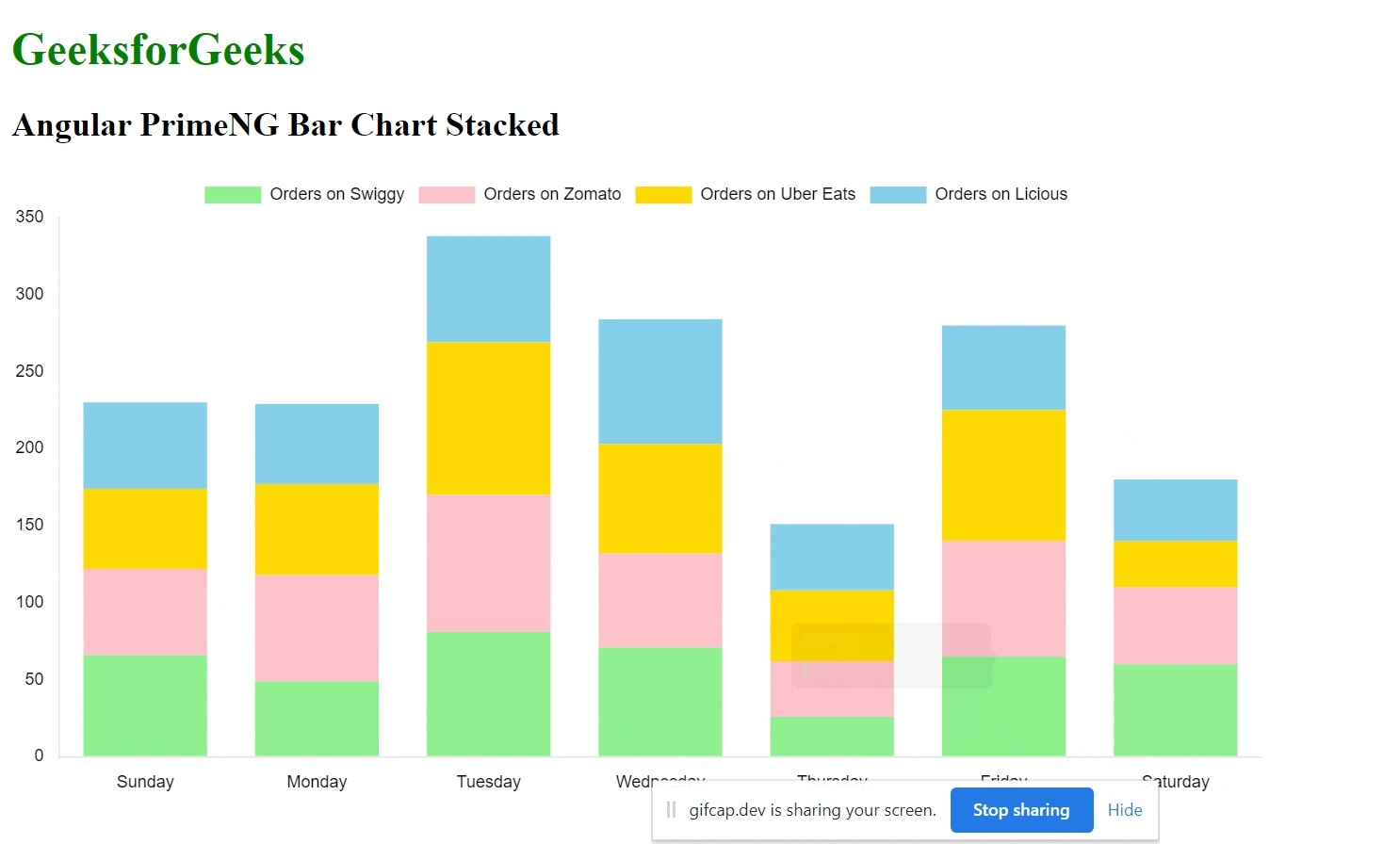Toggle the blue Orders on Licious swatch

click(x=898, y=195)
